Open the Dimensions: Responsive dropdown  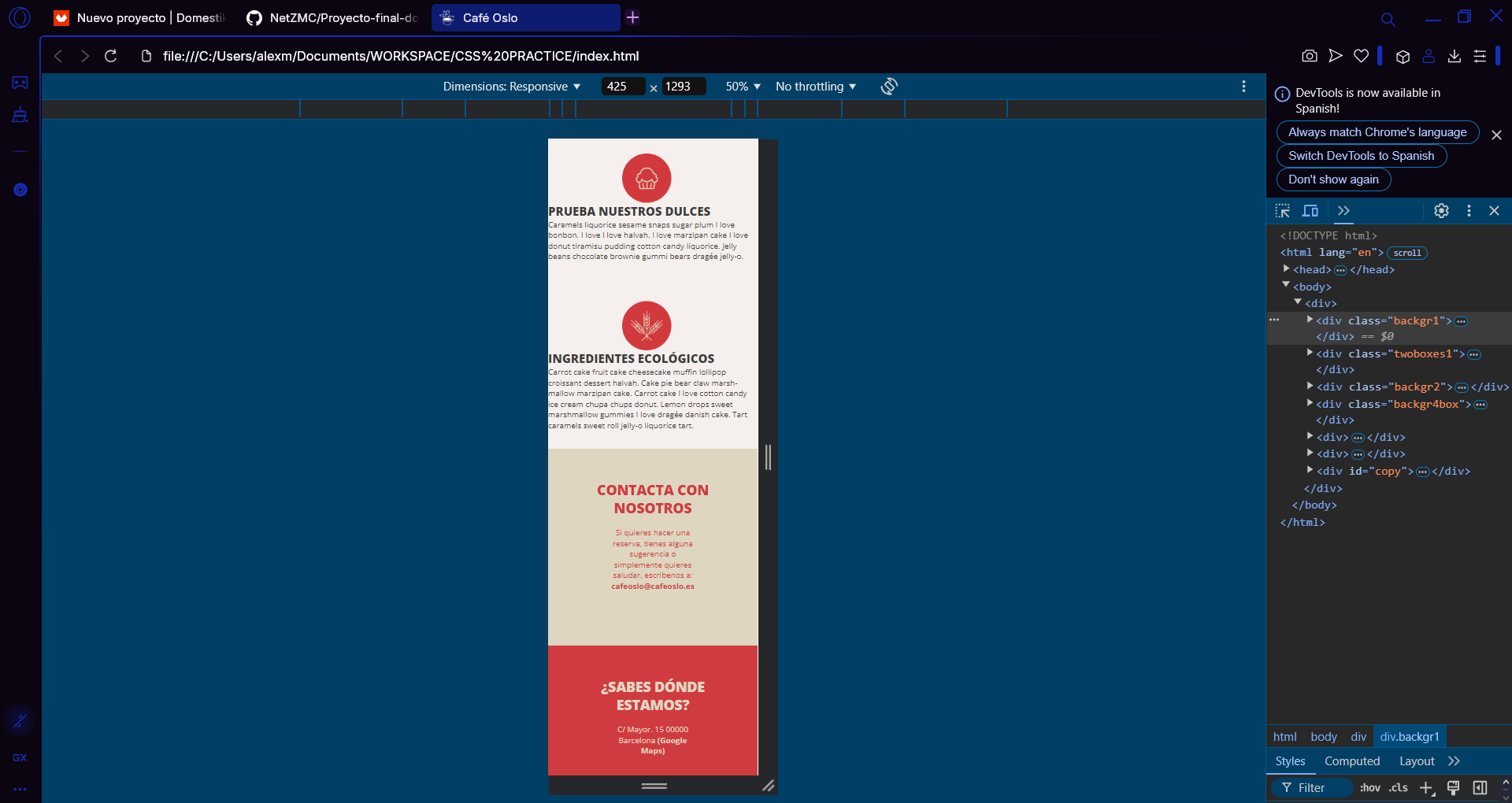tap(511, 87)
